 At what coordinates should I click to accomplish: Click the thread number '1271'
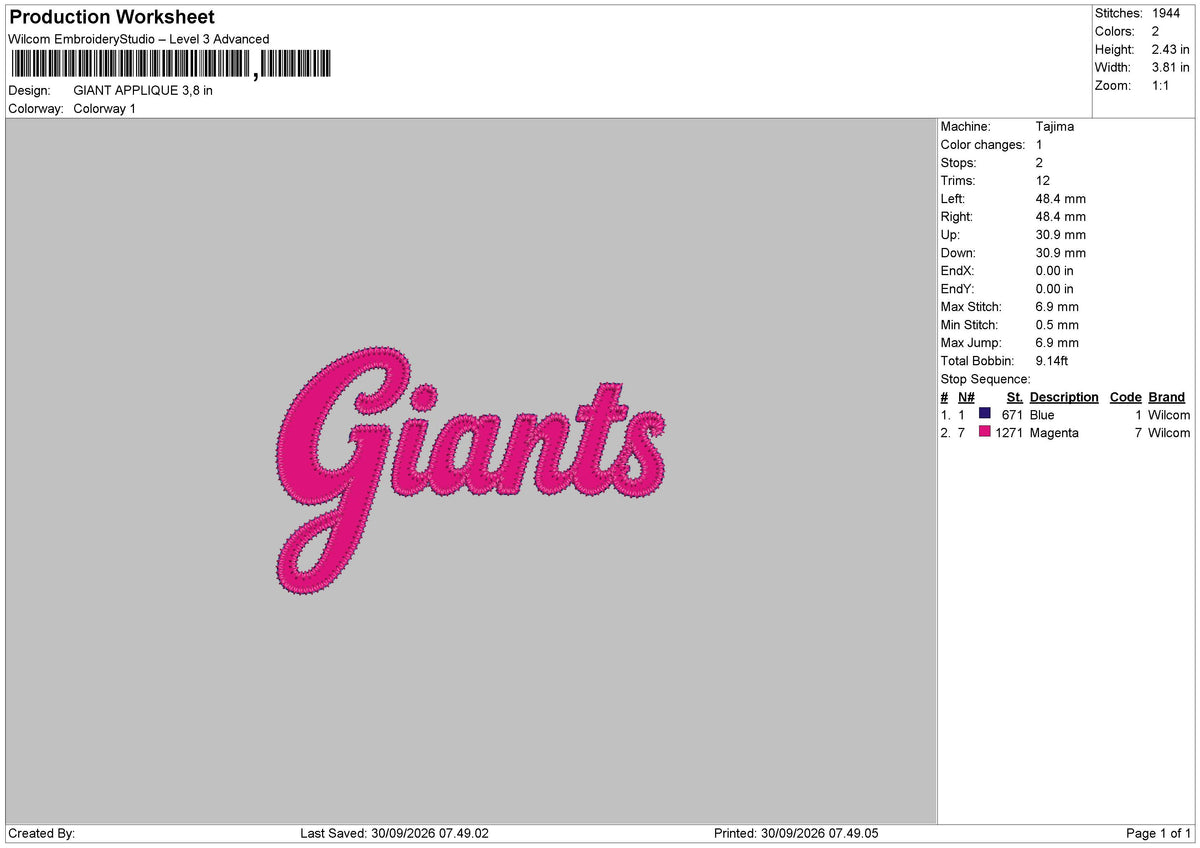[x=1009, y=432]
